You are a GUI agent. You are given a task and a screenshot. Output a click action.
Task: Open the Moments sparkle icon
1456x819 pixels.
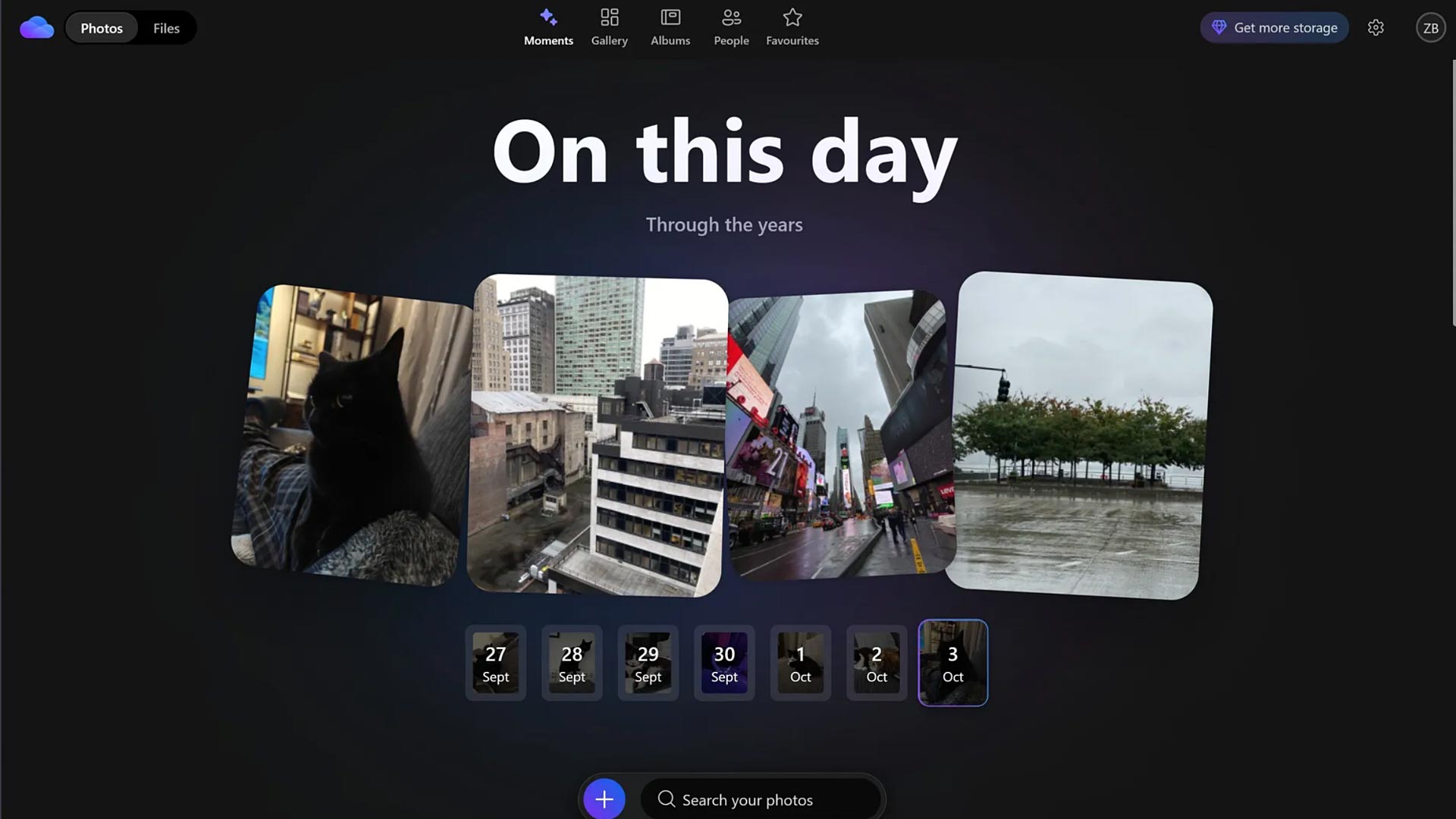pyautogui.click(x=548, y=17)
